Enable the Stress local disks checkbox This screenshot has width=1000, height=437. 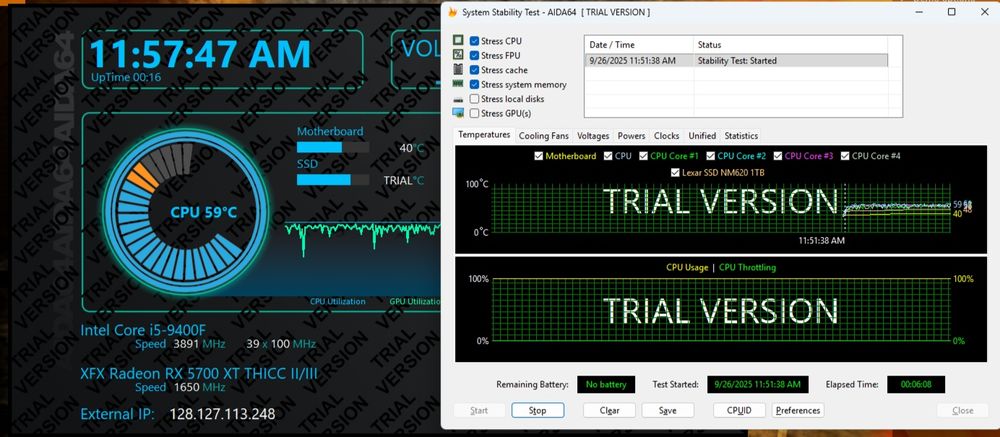click(474, 99)
